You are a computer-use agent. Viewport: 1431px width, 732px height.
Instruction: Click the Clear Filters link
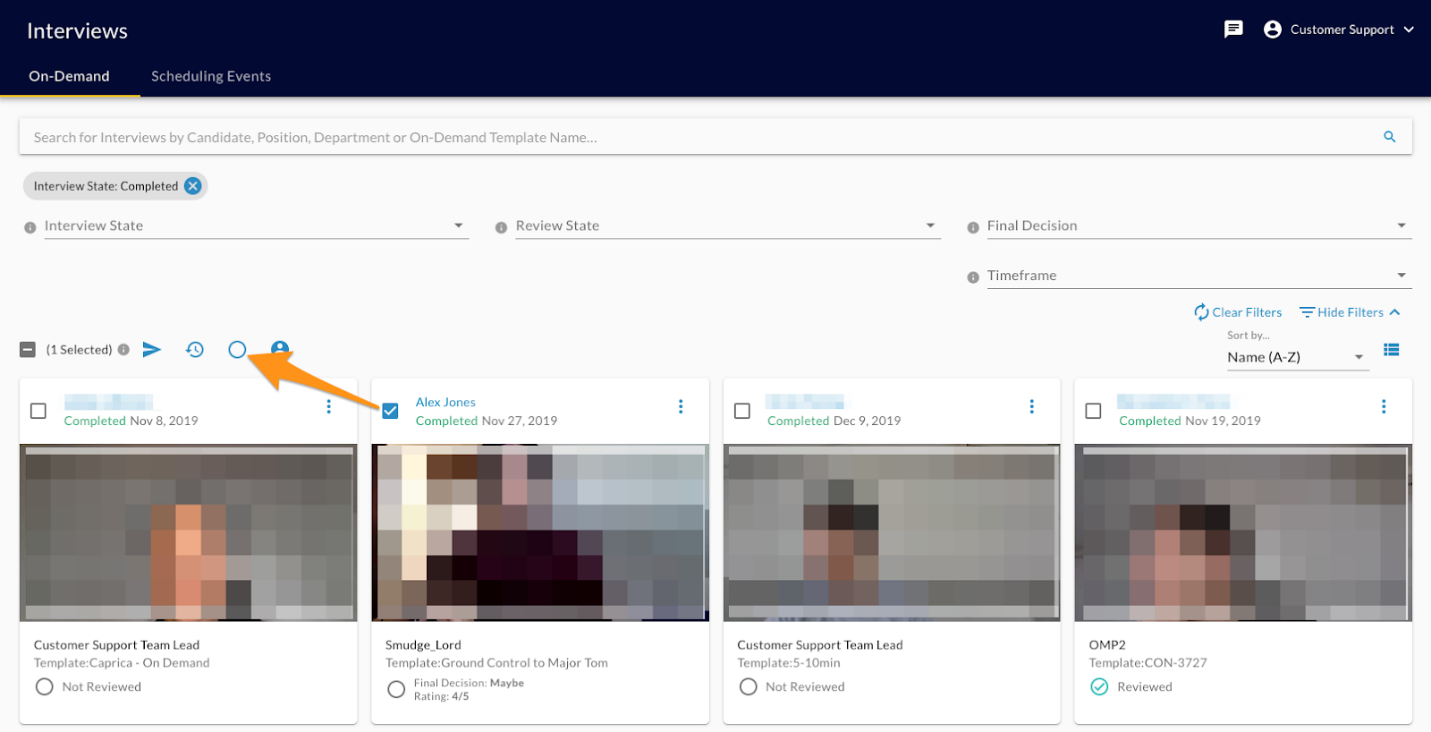(x=1238, y=312)
